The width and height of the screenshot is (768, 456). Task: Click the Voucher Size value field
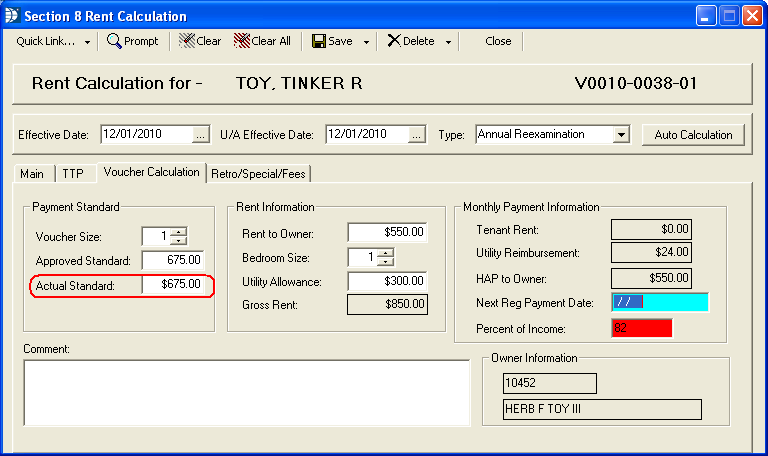156,236
